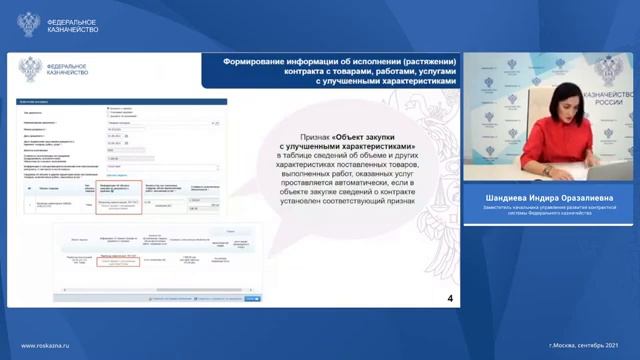
Task: Open the www.roskazna.ru link in the footer
Action: point(45,345)
